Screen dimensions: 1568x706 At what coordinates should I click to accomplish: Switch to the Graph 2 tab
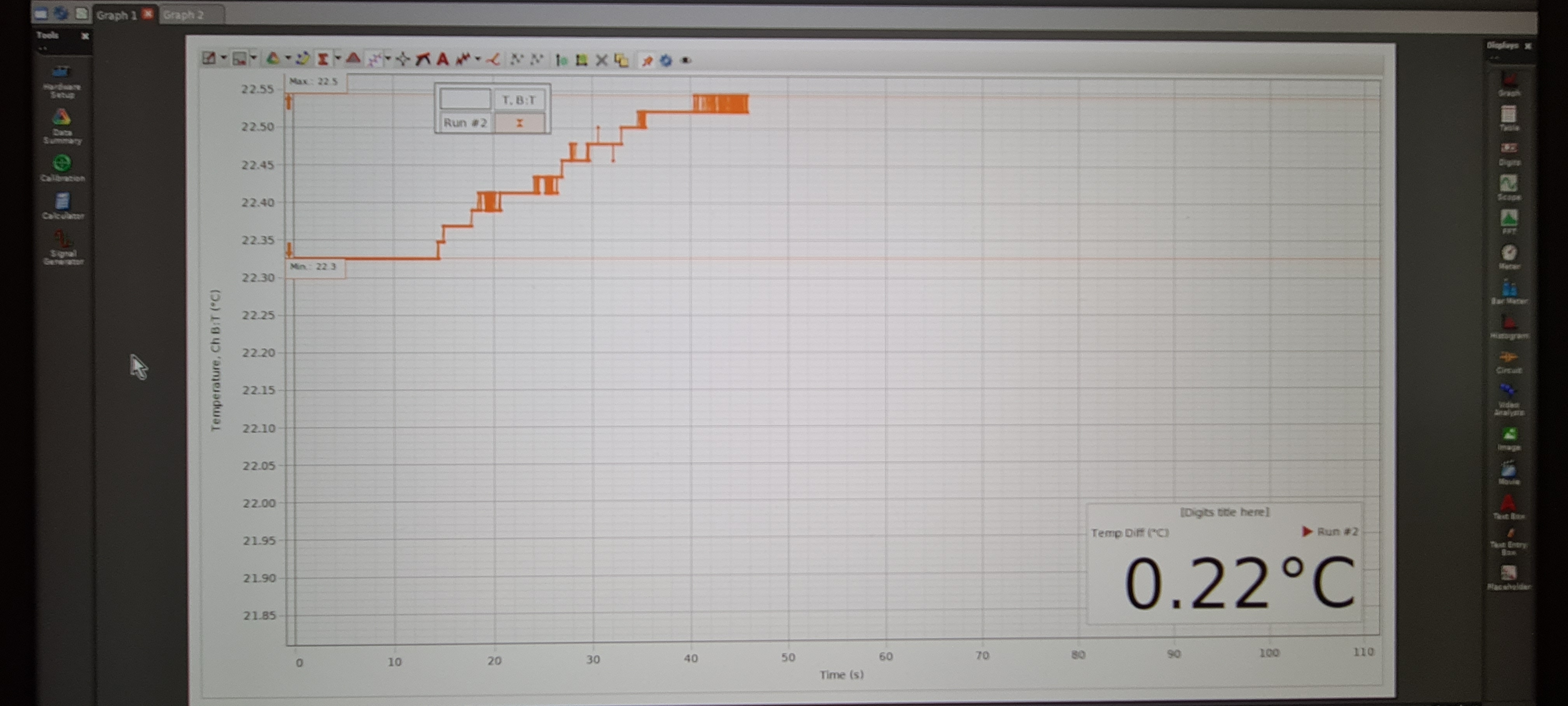(x=183, y=15)
